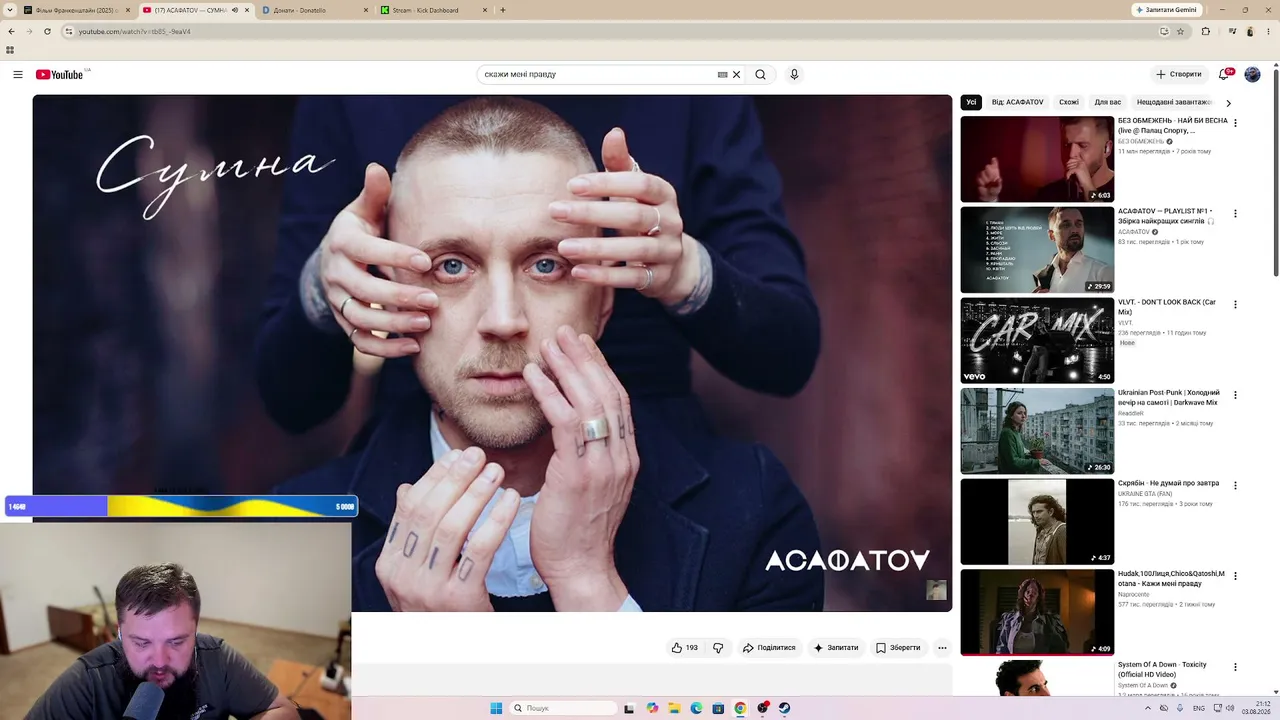Run the search with magnifier button
This screenshot has height=720, width=1280.
(760, 74)
